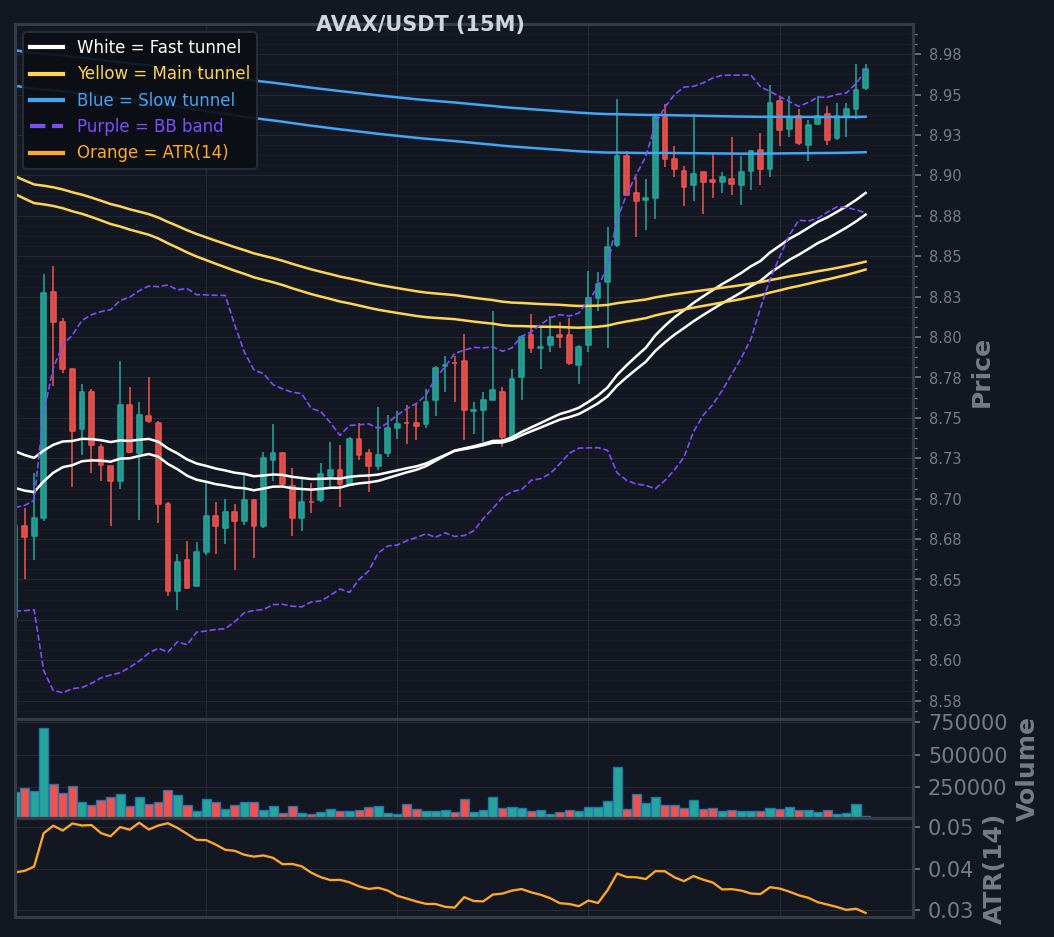Click the tallest volume bar

click(x=44, y=772)
